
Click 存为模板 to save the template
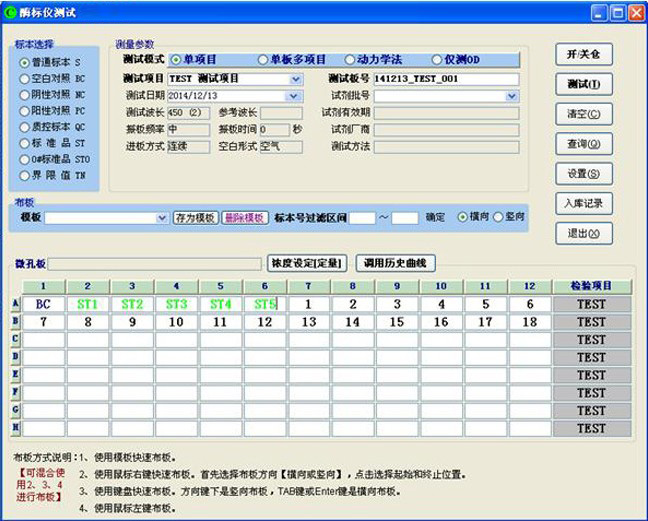pyautogui.click(x=196, y=218)
